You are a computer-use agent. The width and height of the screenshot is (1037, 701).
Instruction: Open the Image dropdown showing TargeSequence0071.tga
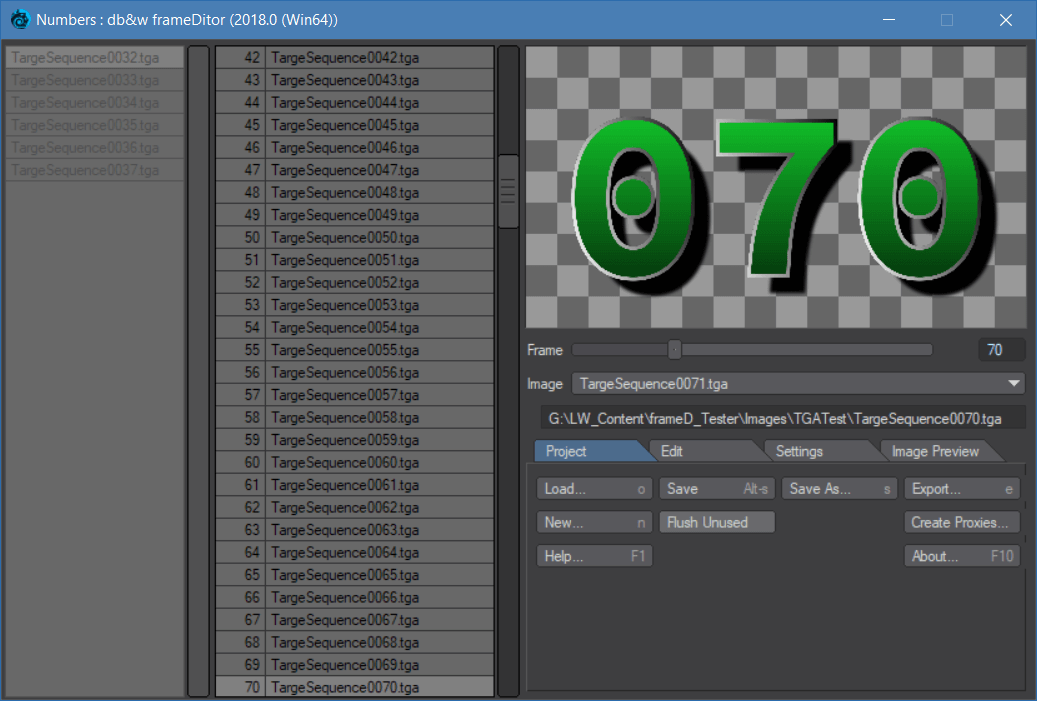(798, 384)
